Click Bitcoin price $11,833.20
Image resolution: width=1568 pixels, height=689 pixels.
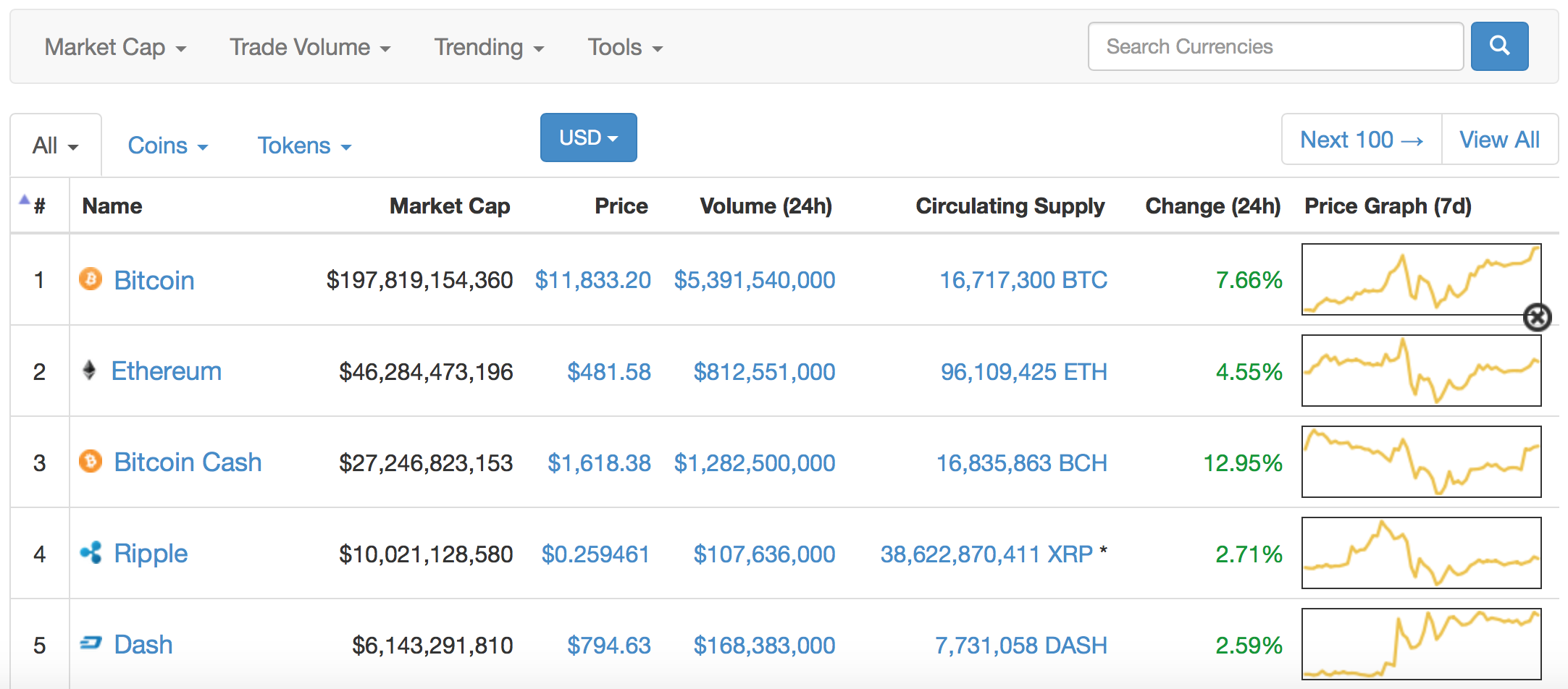[x=592, y=280]
